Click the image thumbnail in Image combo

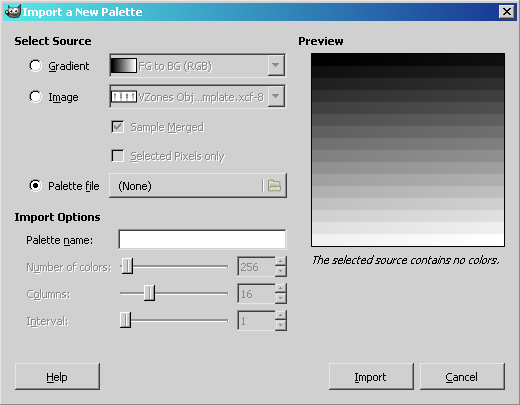[123, 97]
